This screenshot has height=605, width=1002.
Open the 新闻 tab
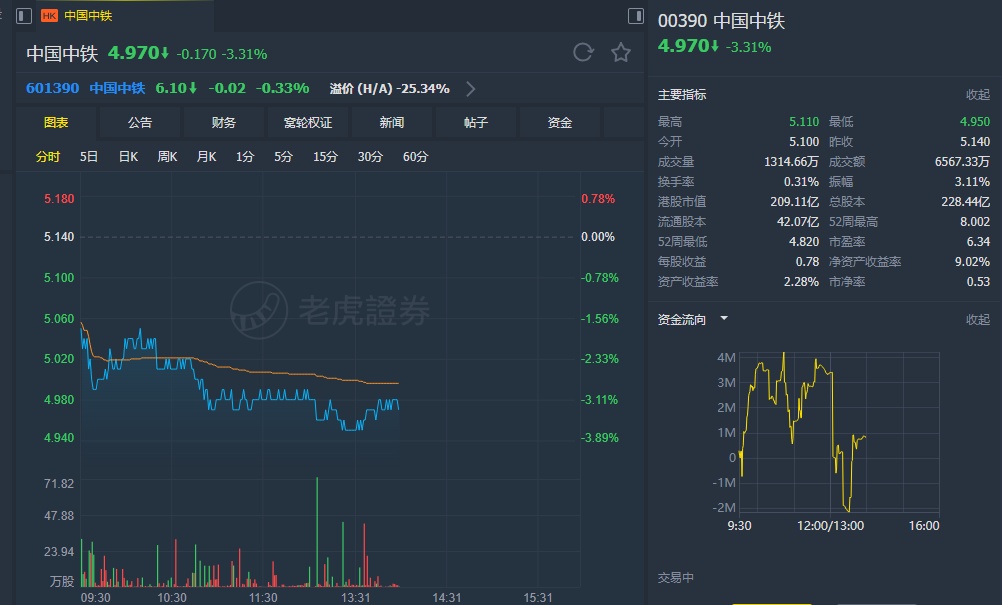pos(392,123)
